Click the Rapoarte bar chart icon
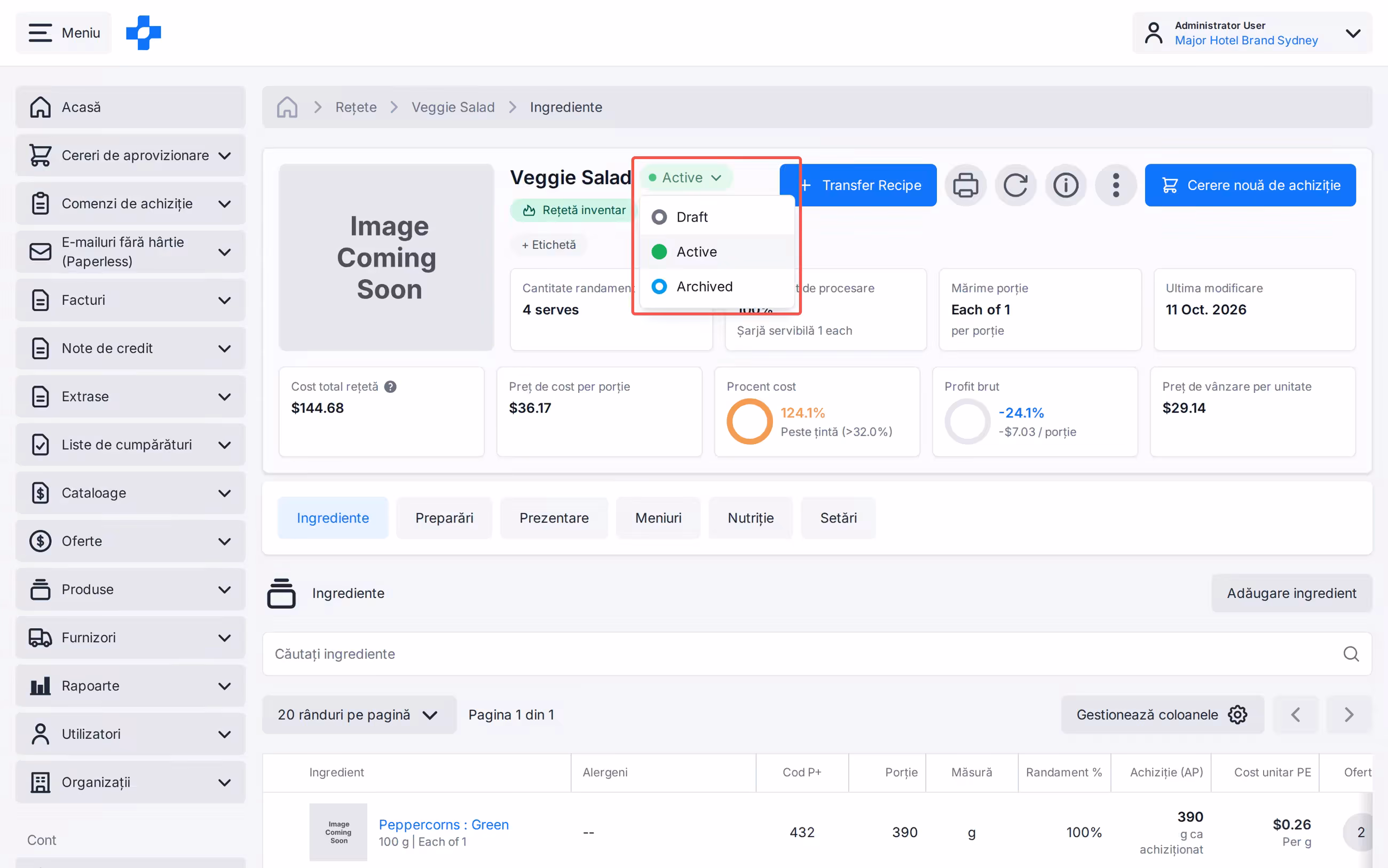Image resolution: width=1388 pixels, height=868 pixels. pyautogui.click(x=40, y=686)
